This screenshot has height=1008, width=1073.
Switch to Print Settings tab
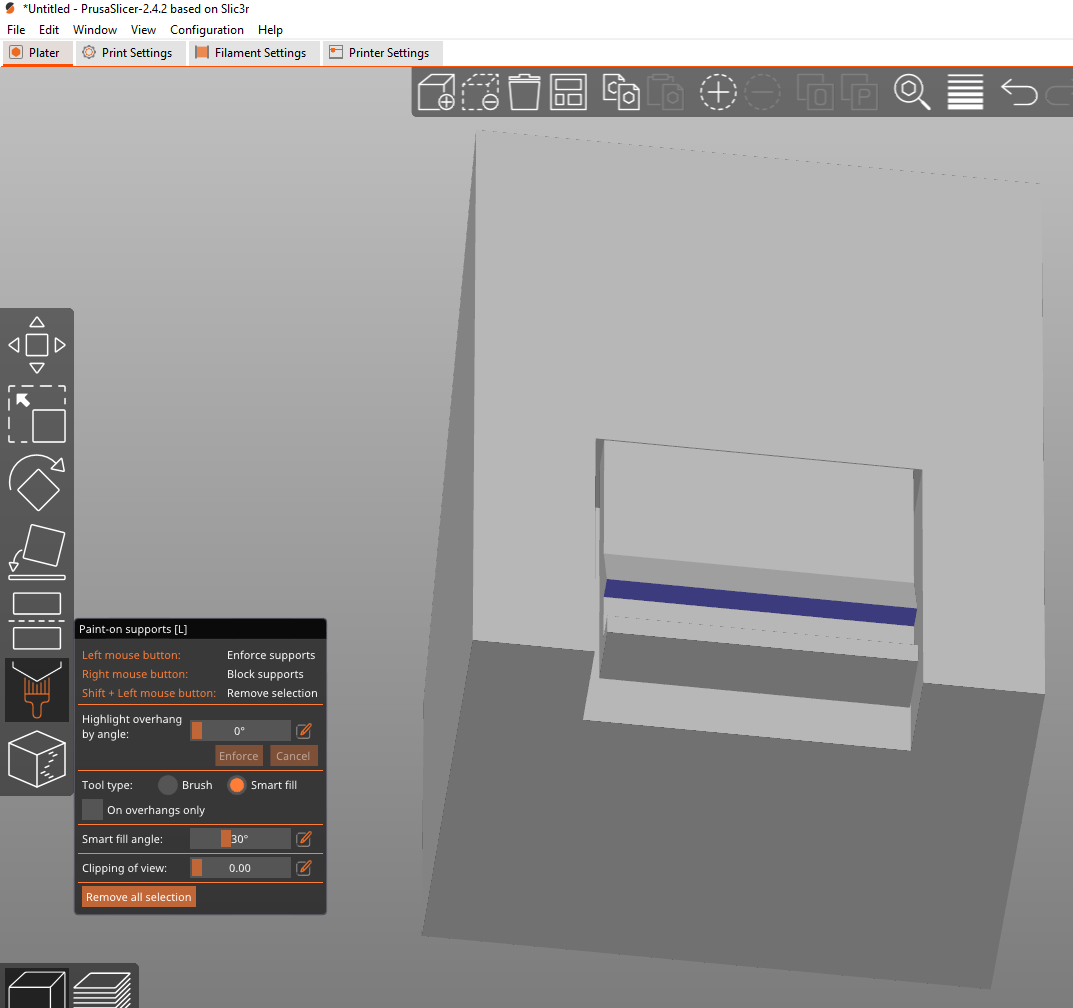[x=130, y=53]
